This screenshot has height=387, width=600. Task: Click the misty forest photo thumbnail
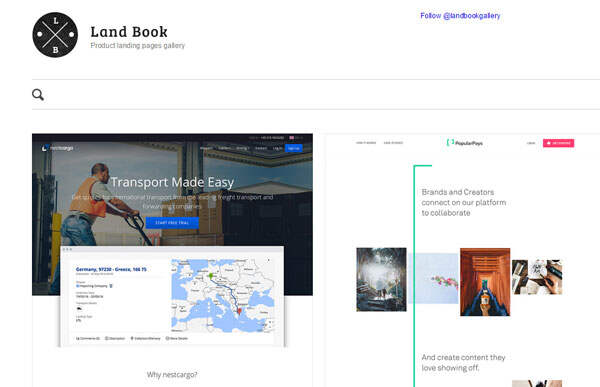tap(381, 279)
